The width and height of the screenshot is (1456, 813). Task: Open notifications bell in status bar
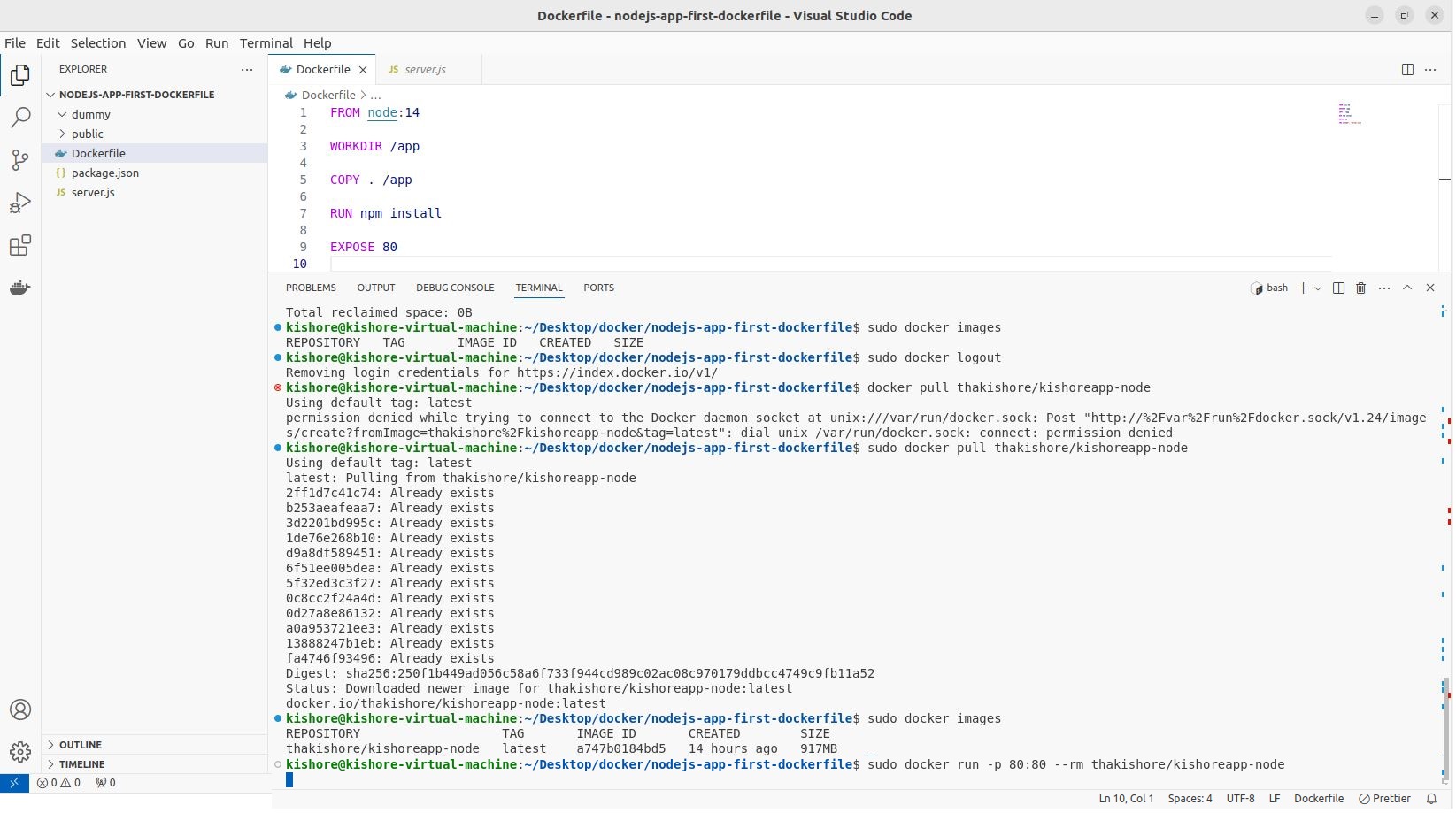point(1431,799)
